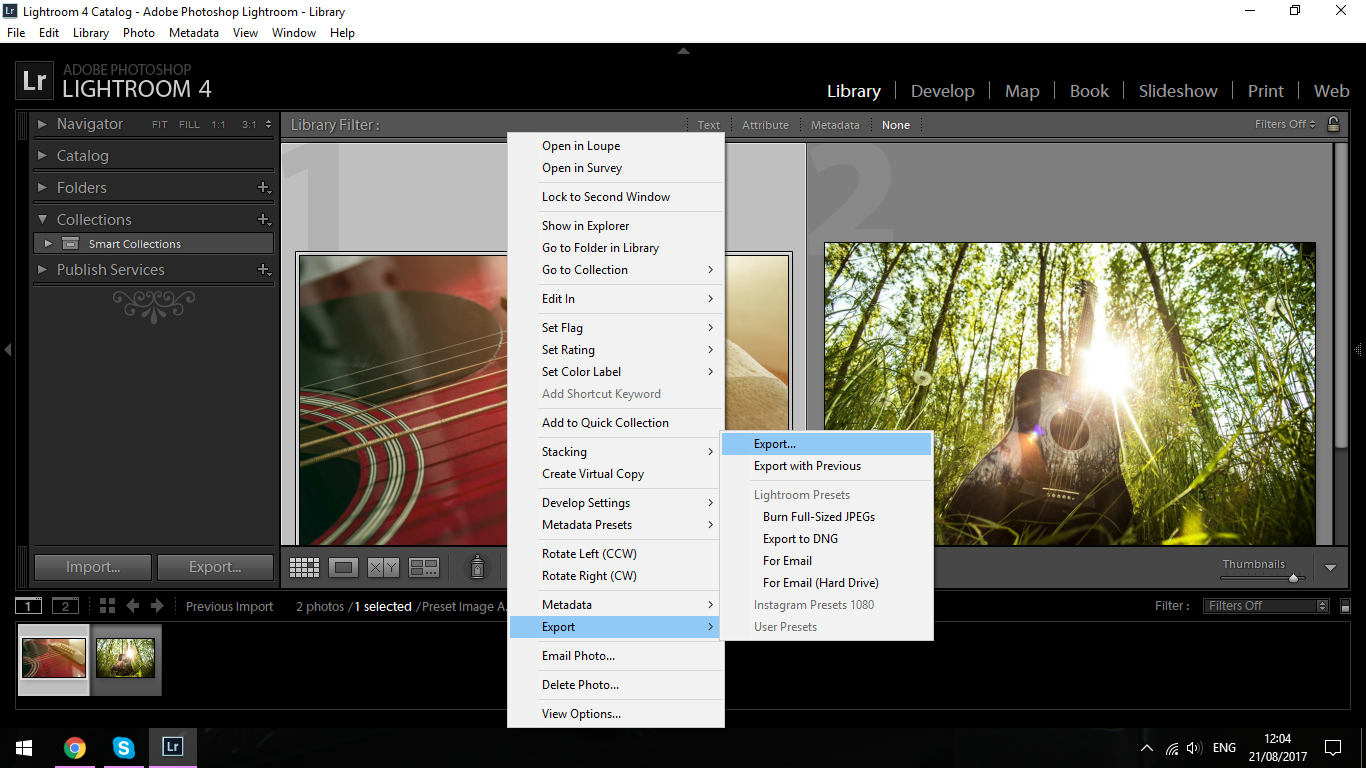Open the Slideshow module

click(x=1178, y=91)
